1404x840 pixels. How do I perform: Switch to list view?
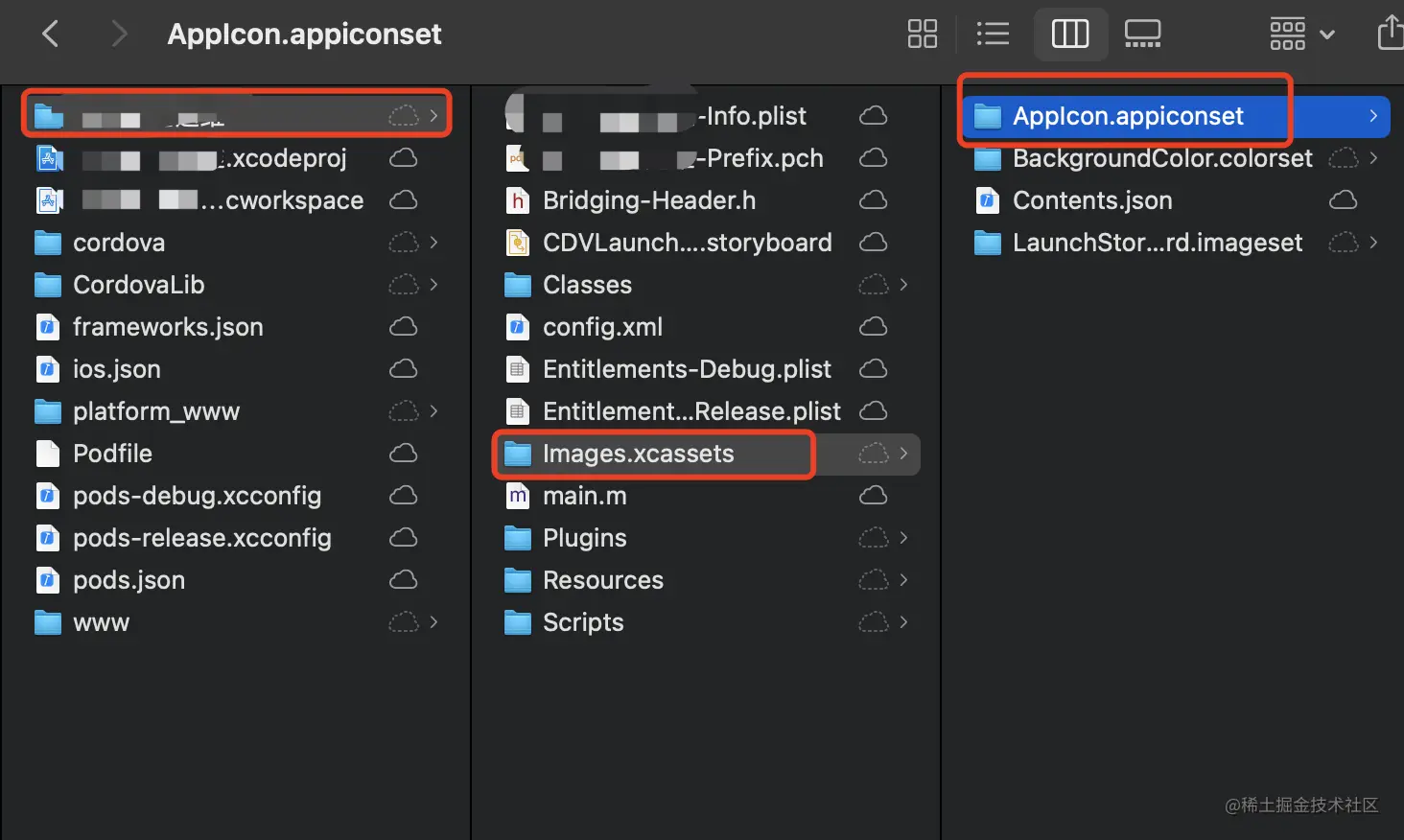993,34
